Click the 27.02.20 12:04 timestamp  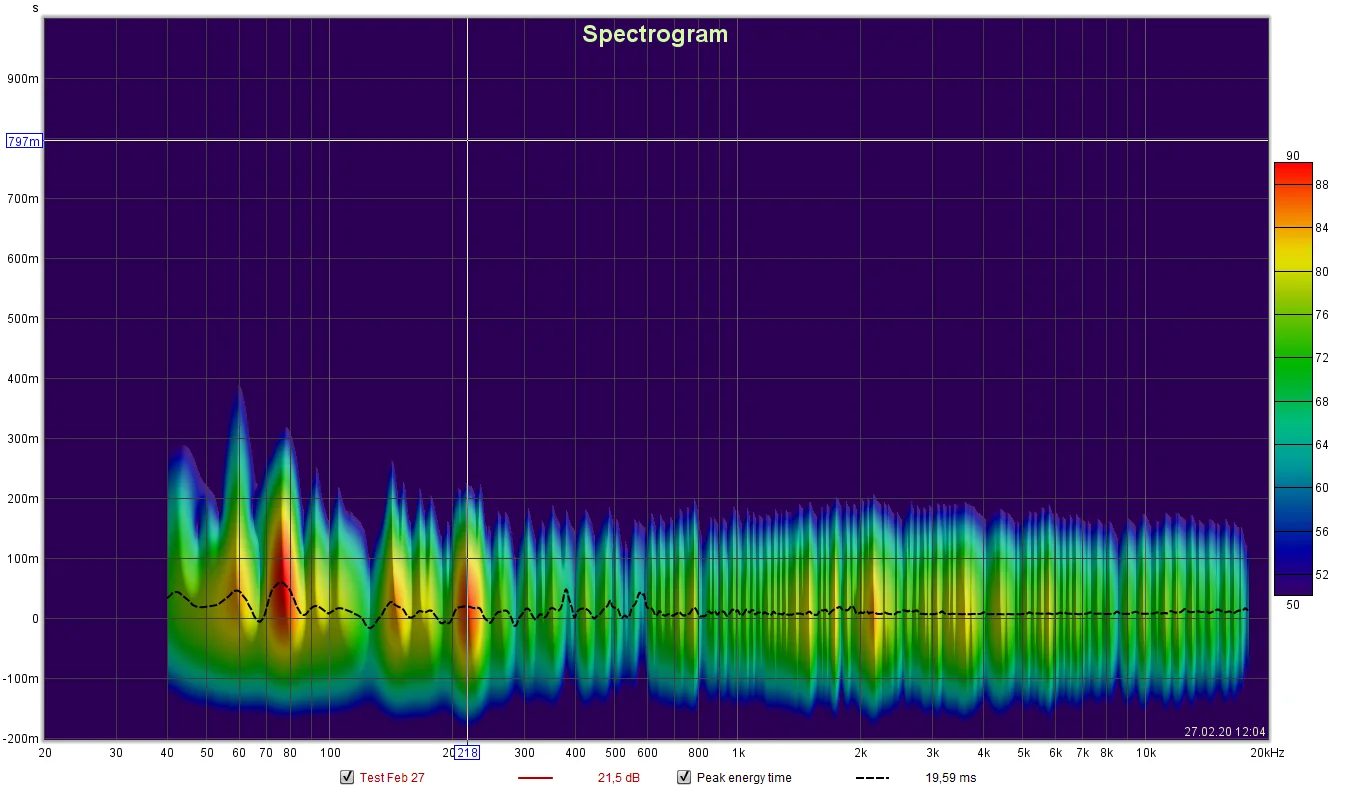1225,732
